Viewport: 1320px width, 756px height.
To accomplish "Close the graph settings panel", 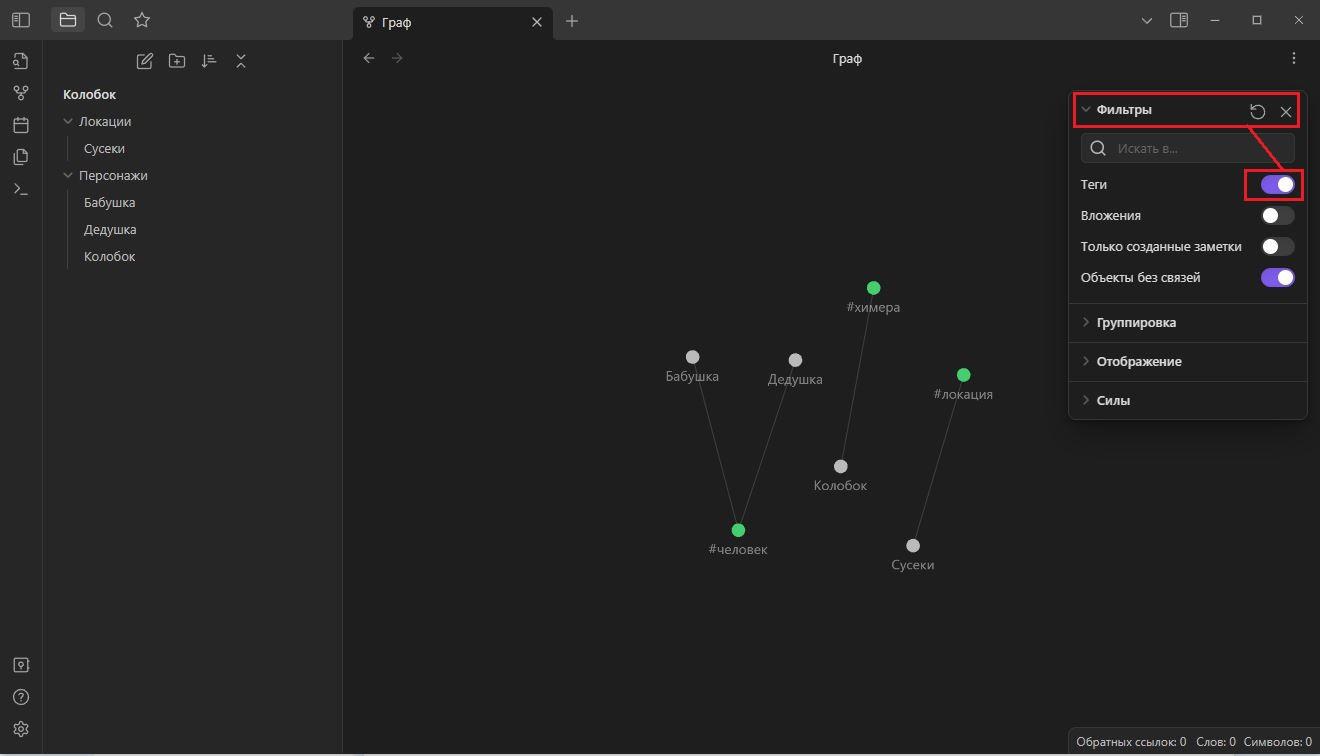I will tap(1286, 112).
